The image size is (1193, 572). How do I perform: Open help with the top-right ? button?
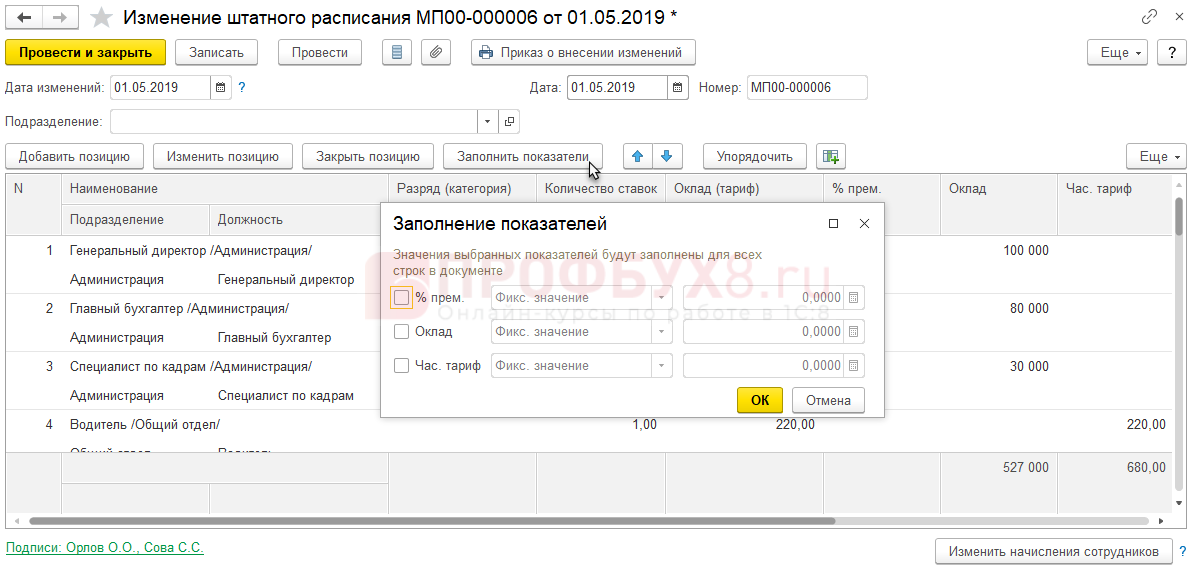point(1172,52)
